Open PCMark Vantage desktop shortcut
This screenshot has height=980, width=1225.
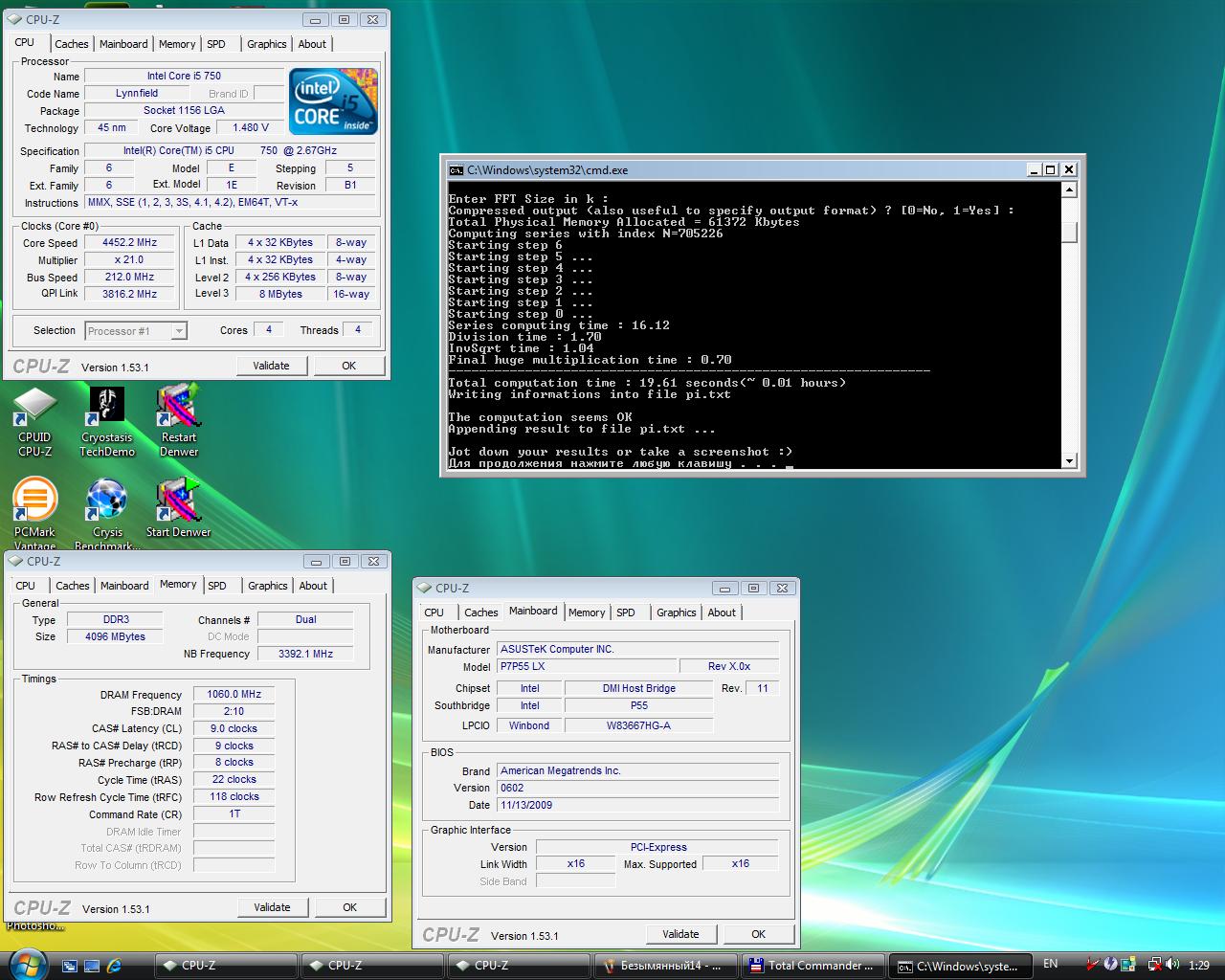[x=34, y=513]
